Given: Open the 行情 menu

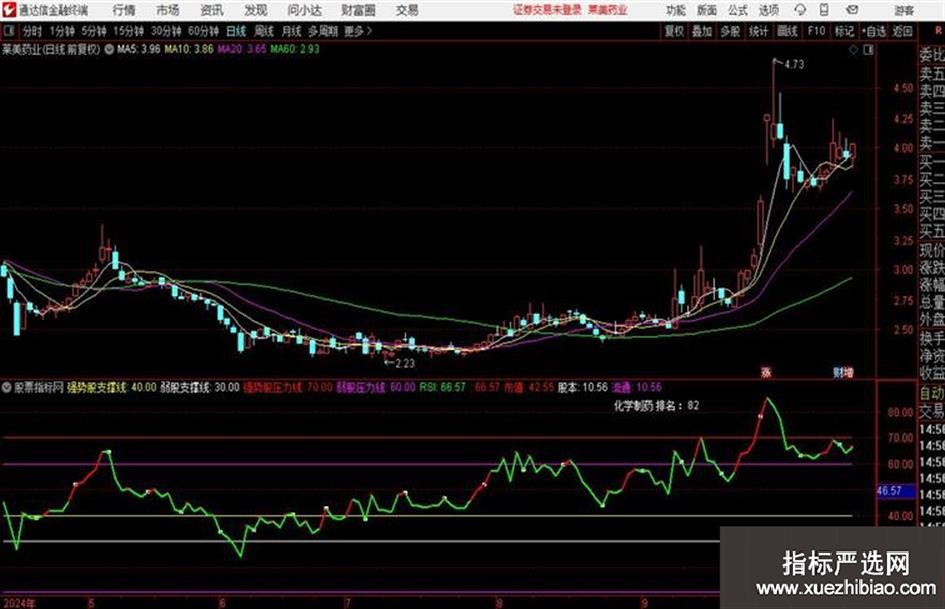Looking at the screenshot, I should click(124, 10).
